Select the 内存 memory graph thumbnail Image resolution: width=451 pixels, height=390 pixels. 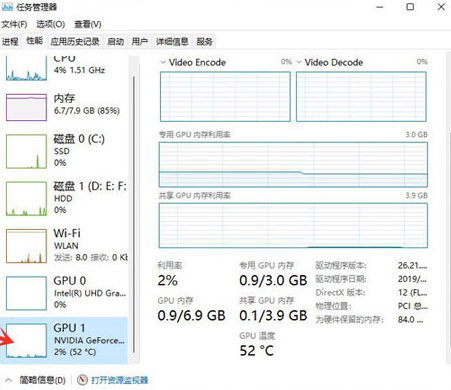[26, 107]
